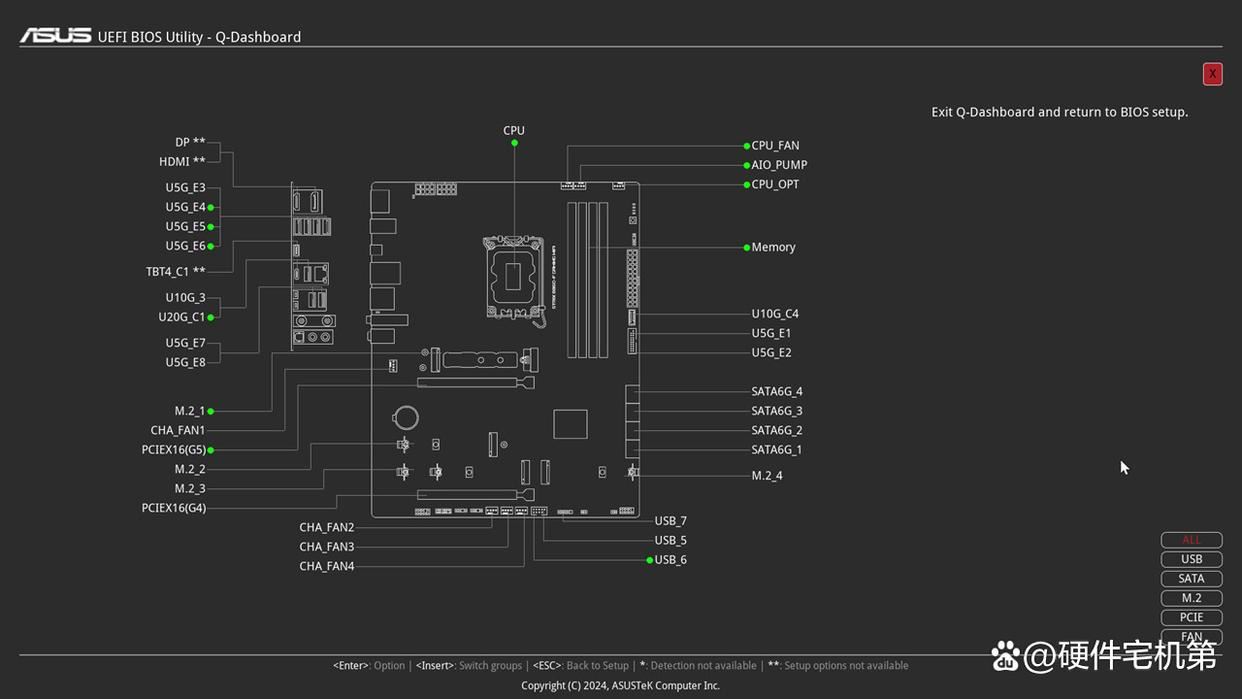Image resolution: width=1242 pixels, height=699 pixels.
Task: Click the PCIEX16(G5) slot label
Action: (x=174, y=450)
